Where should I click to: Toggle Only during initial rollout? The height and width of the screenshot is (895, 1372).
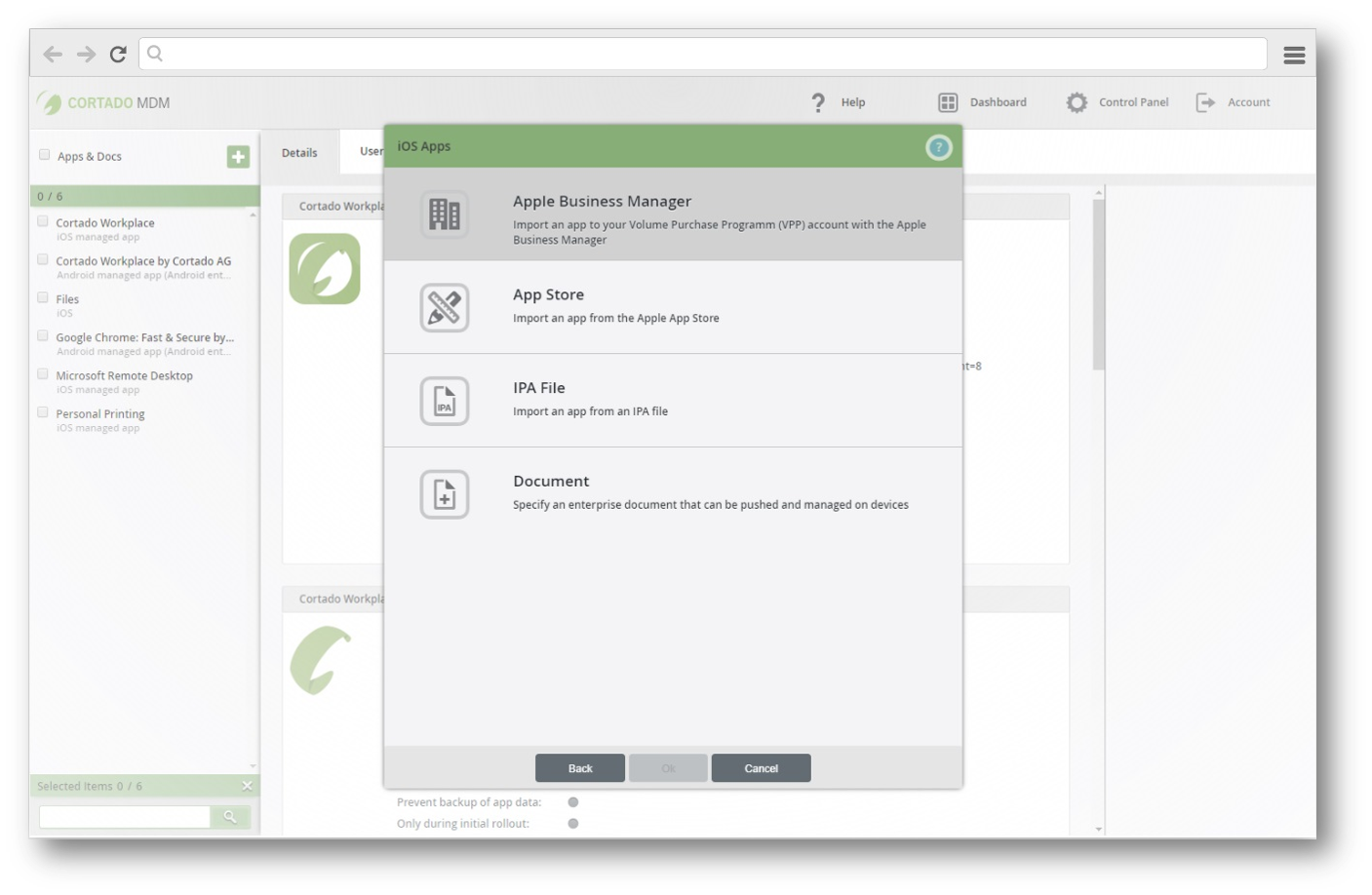pyautogui.click(x=573, y=823)
